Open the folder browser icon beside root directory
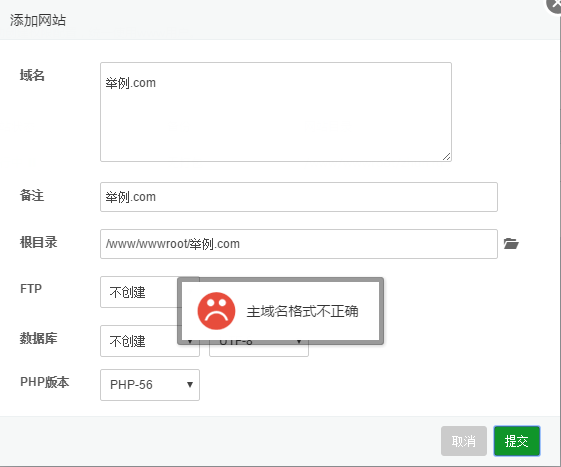561x467 pixels. (x=511, y=244)
